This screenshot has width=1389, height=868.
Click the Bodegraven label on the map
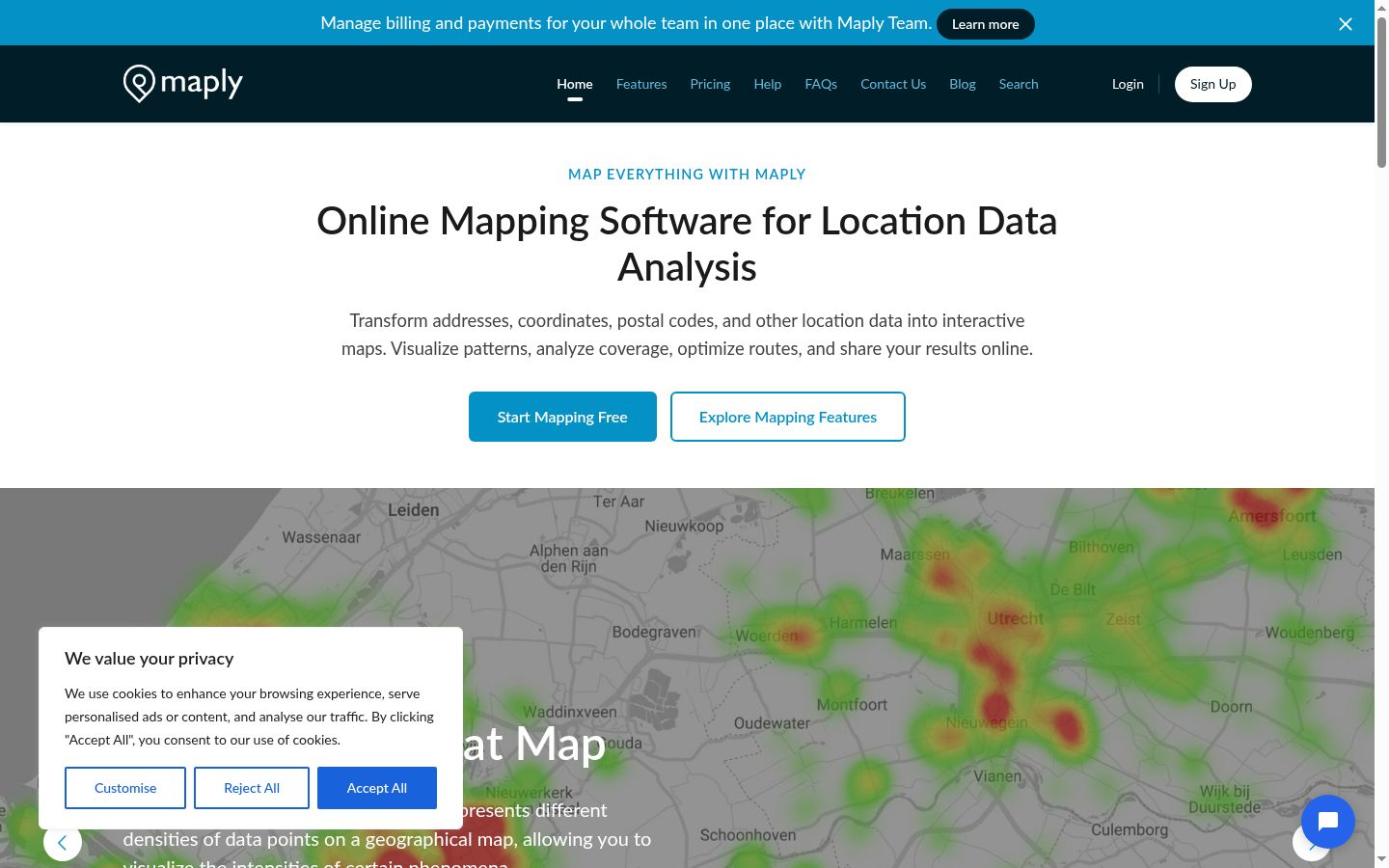[654, 632]
